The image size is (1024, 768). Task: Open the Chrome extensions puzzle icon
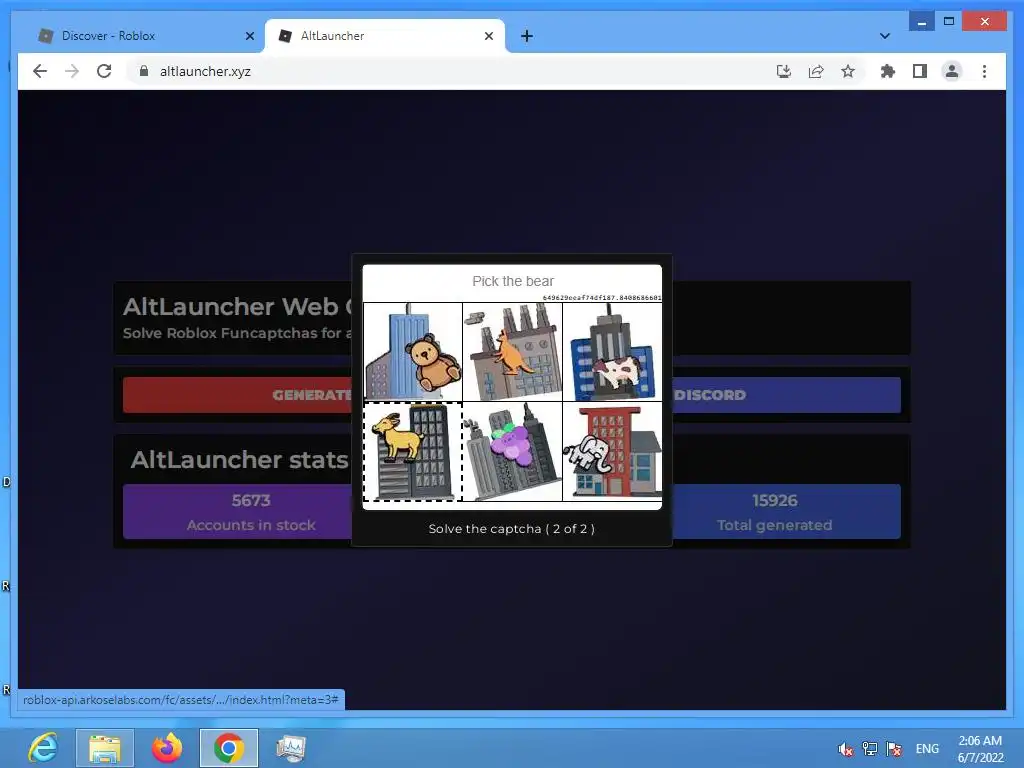(888, 71)
